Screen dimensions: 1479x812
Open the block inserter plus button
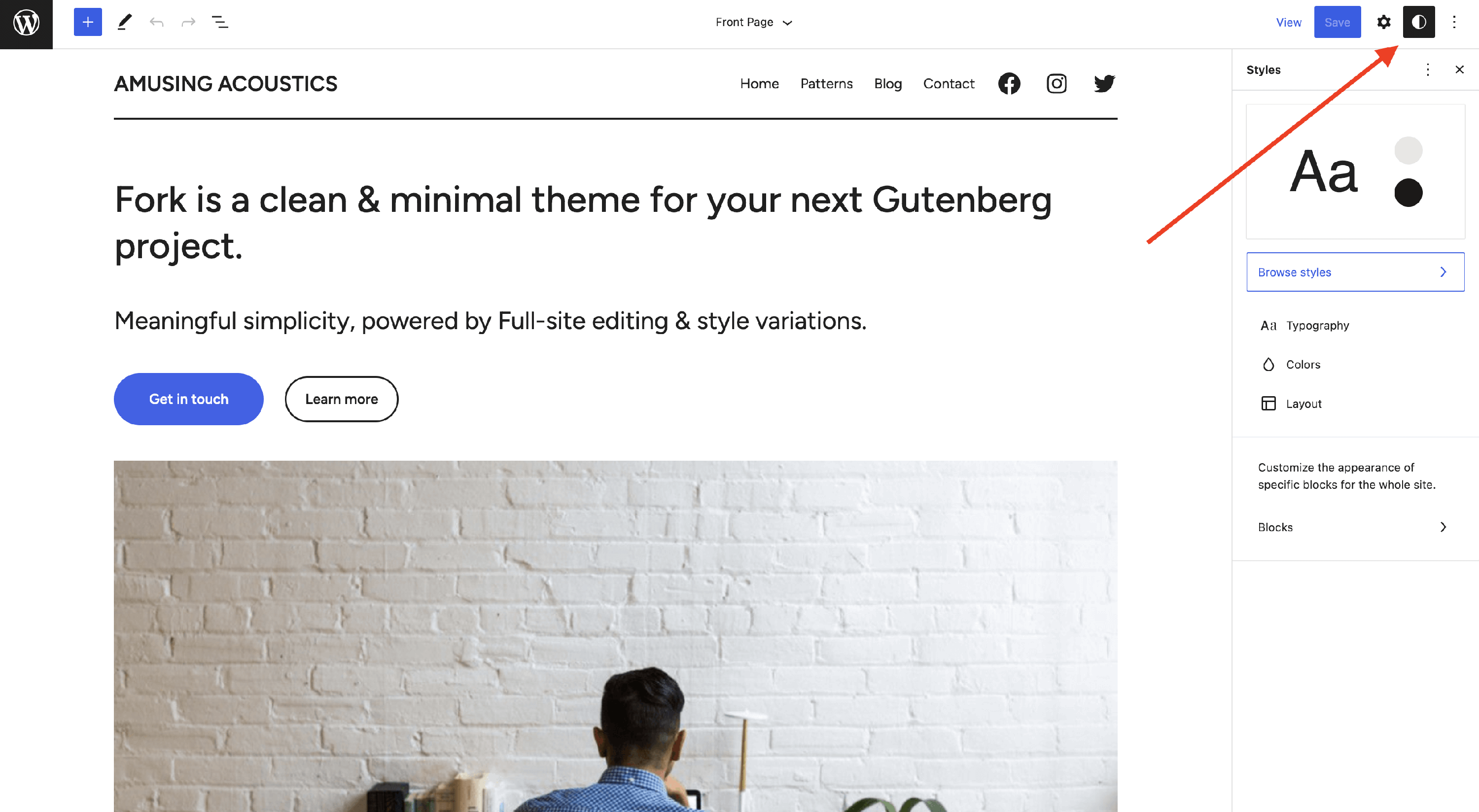click(x=88, y=22)
